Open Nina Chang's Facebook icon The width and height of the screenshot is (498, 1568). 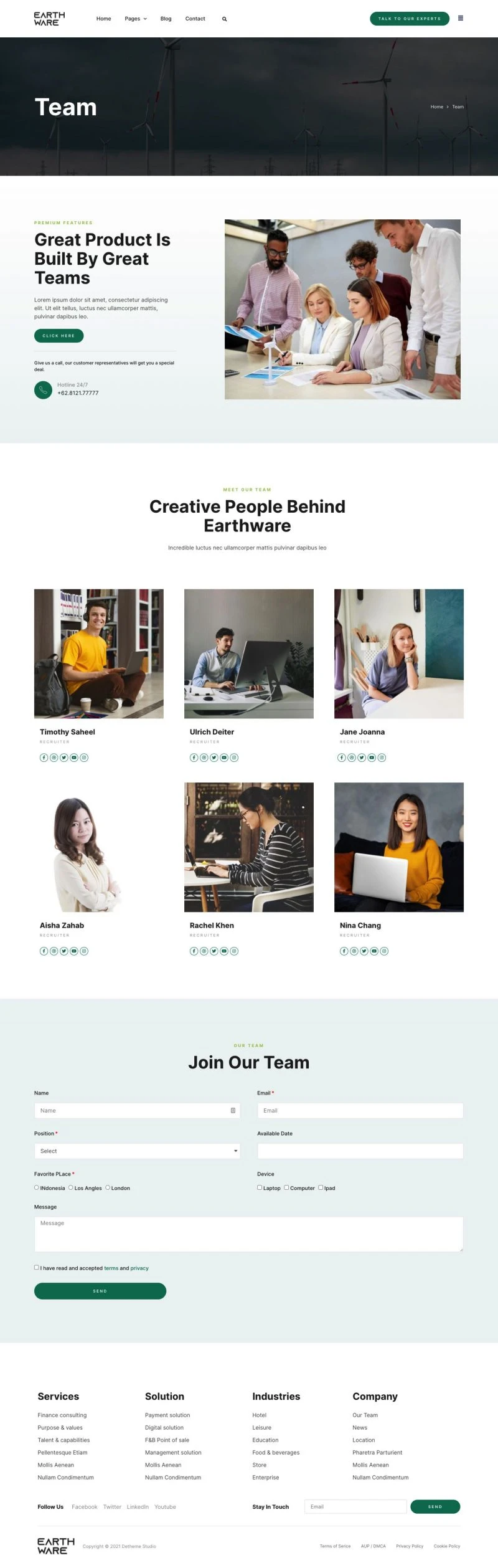pos(344,951)
